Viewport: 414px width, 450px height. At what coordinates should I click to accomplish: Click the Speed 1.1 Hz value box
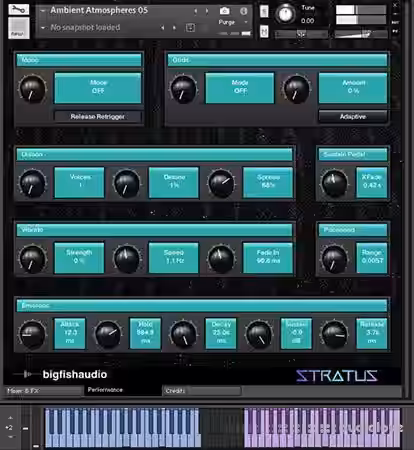click(x=174, y=258)
